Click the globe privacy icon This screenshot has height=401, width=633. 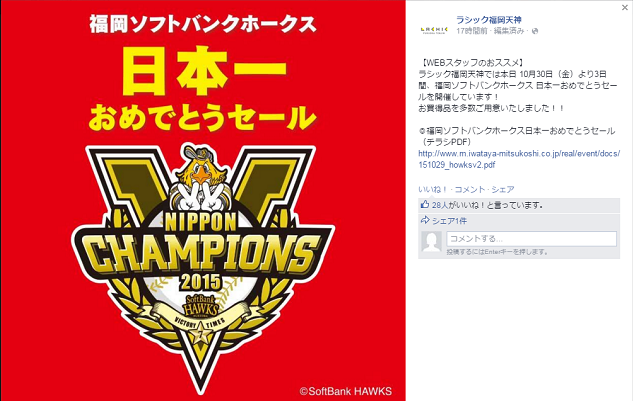(535, 31)
